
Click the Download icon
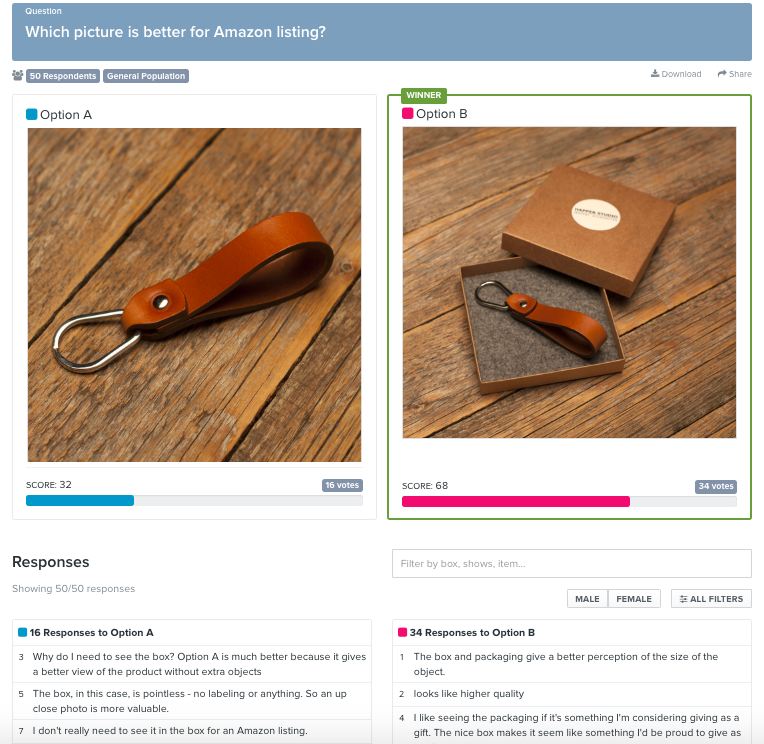point(655,74)
